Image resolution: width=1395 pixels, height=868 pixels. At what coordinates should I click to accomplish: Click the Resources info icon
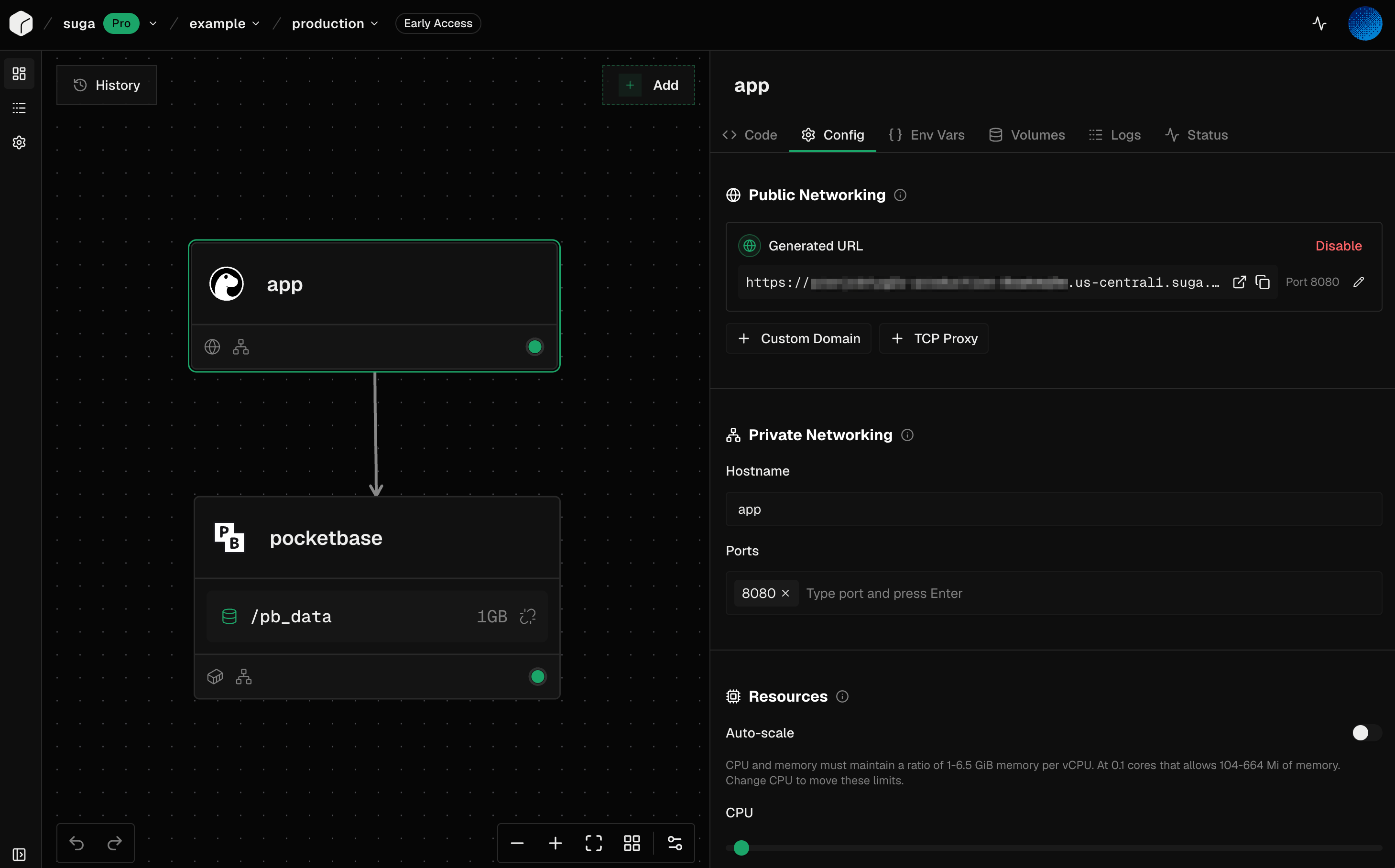(x=842, y=696)
